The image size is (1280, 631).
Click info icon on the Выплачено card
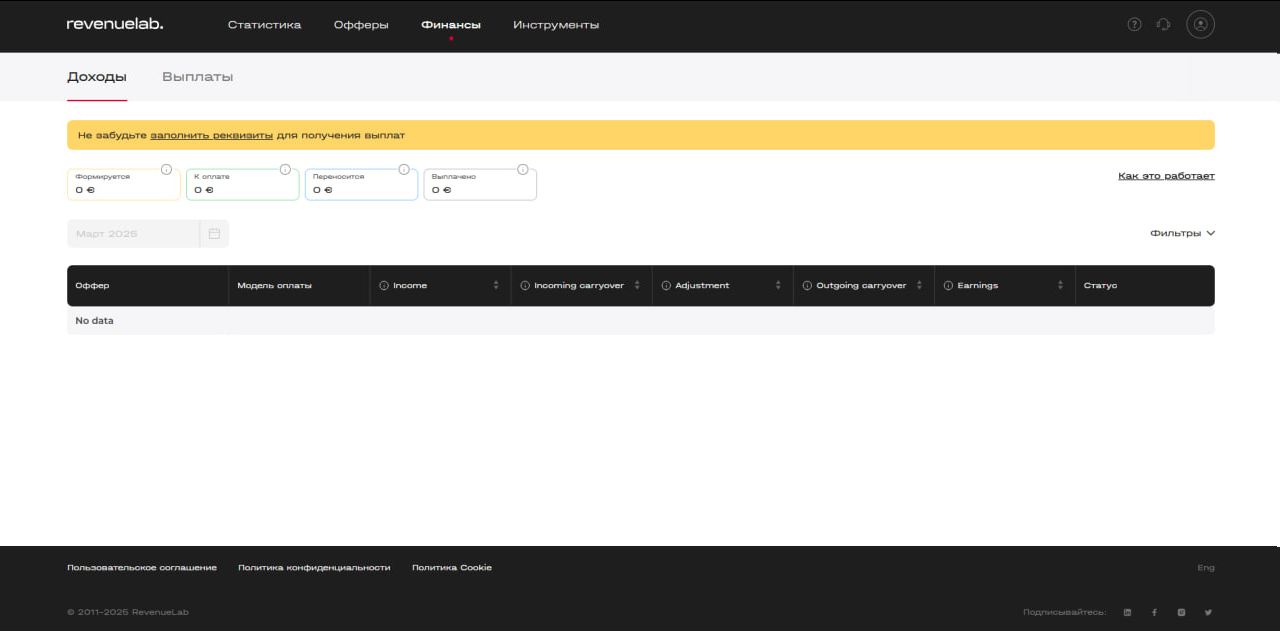pyautogui.click(x=523, y=169)
